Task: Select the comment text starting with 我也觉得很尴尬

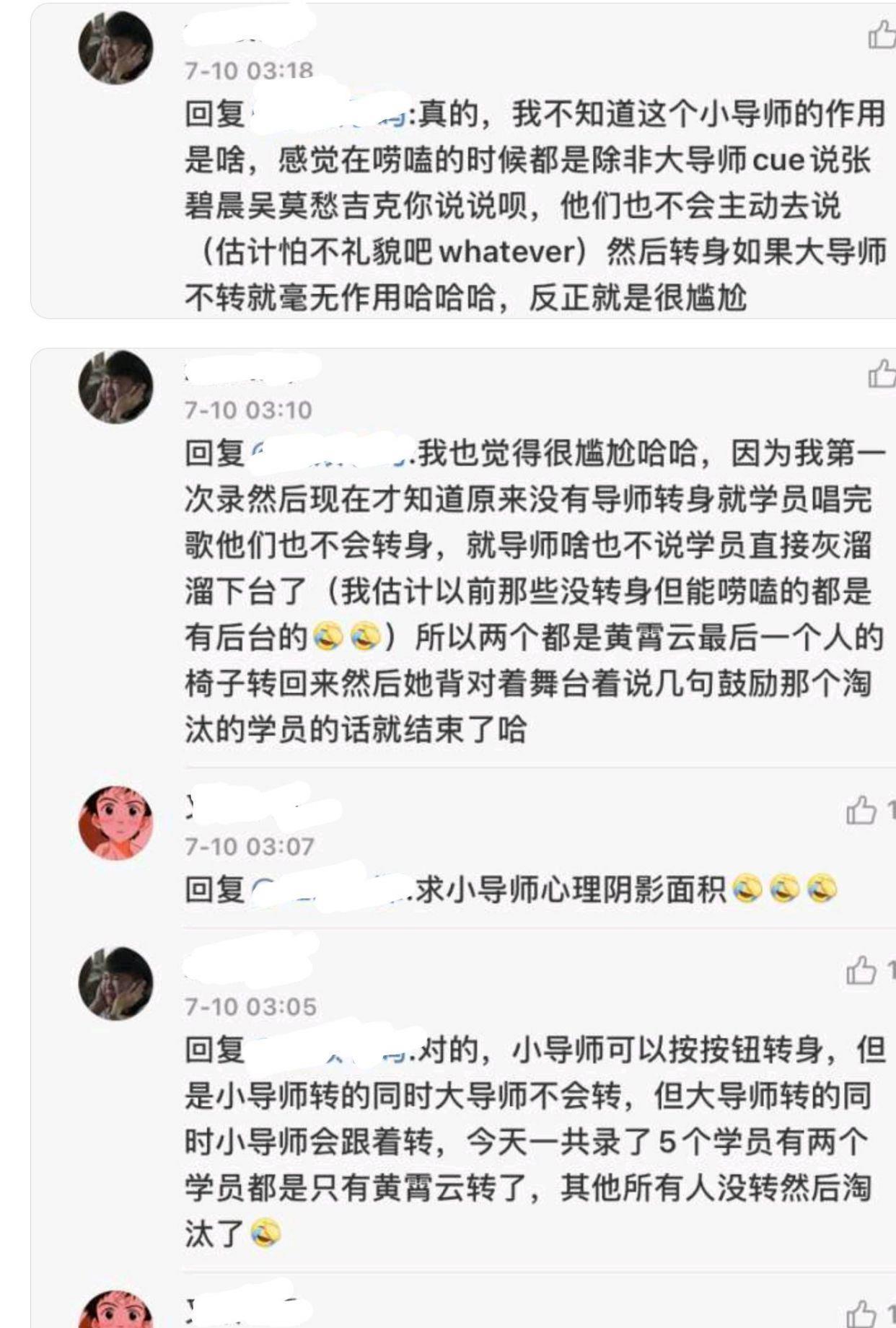Action: pos(535,592)
